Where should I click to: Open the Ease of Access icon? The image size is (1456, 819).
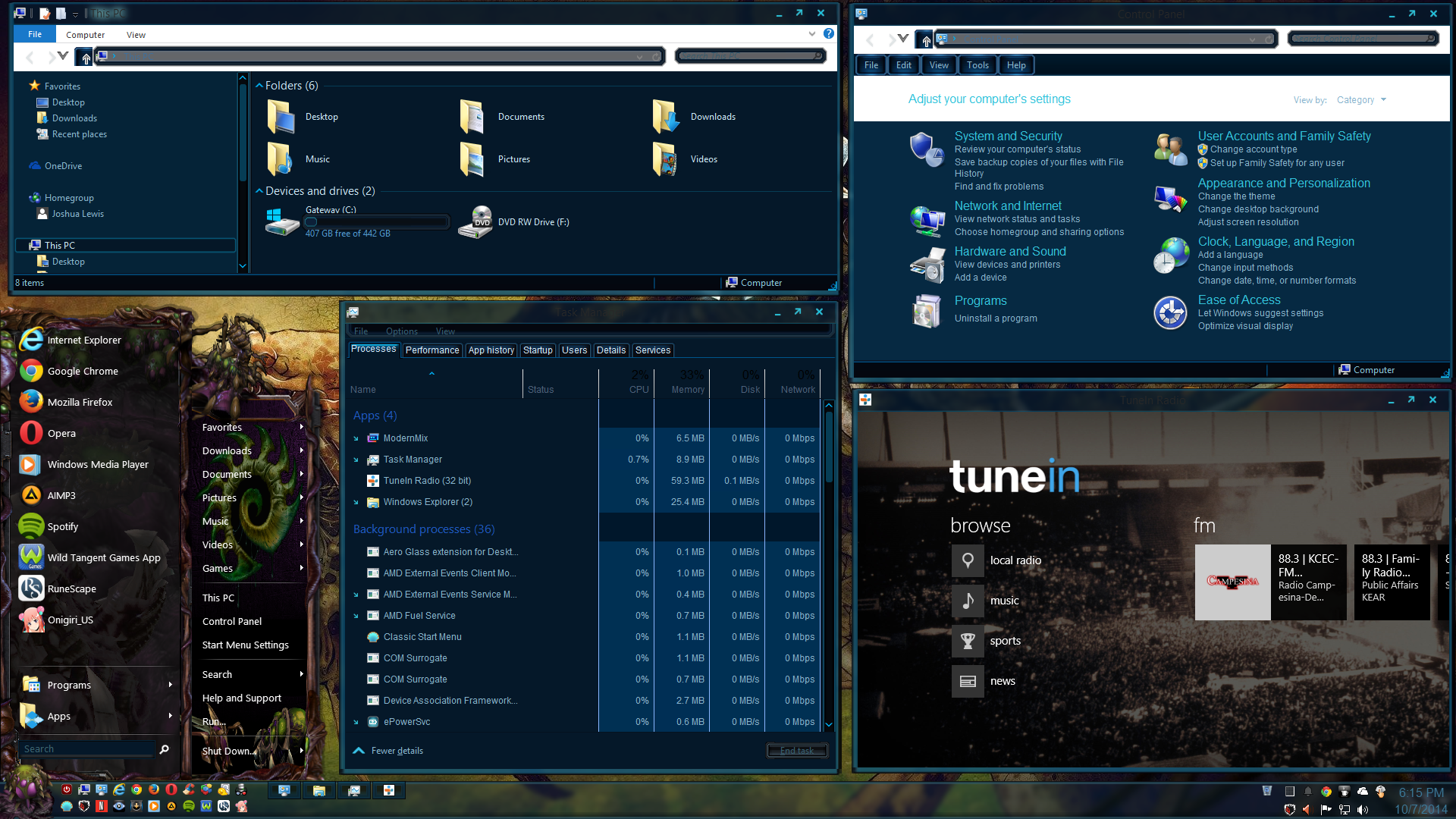click(x=1170, y=312)
